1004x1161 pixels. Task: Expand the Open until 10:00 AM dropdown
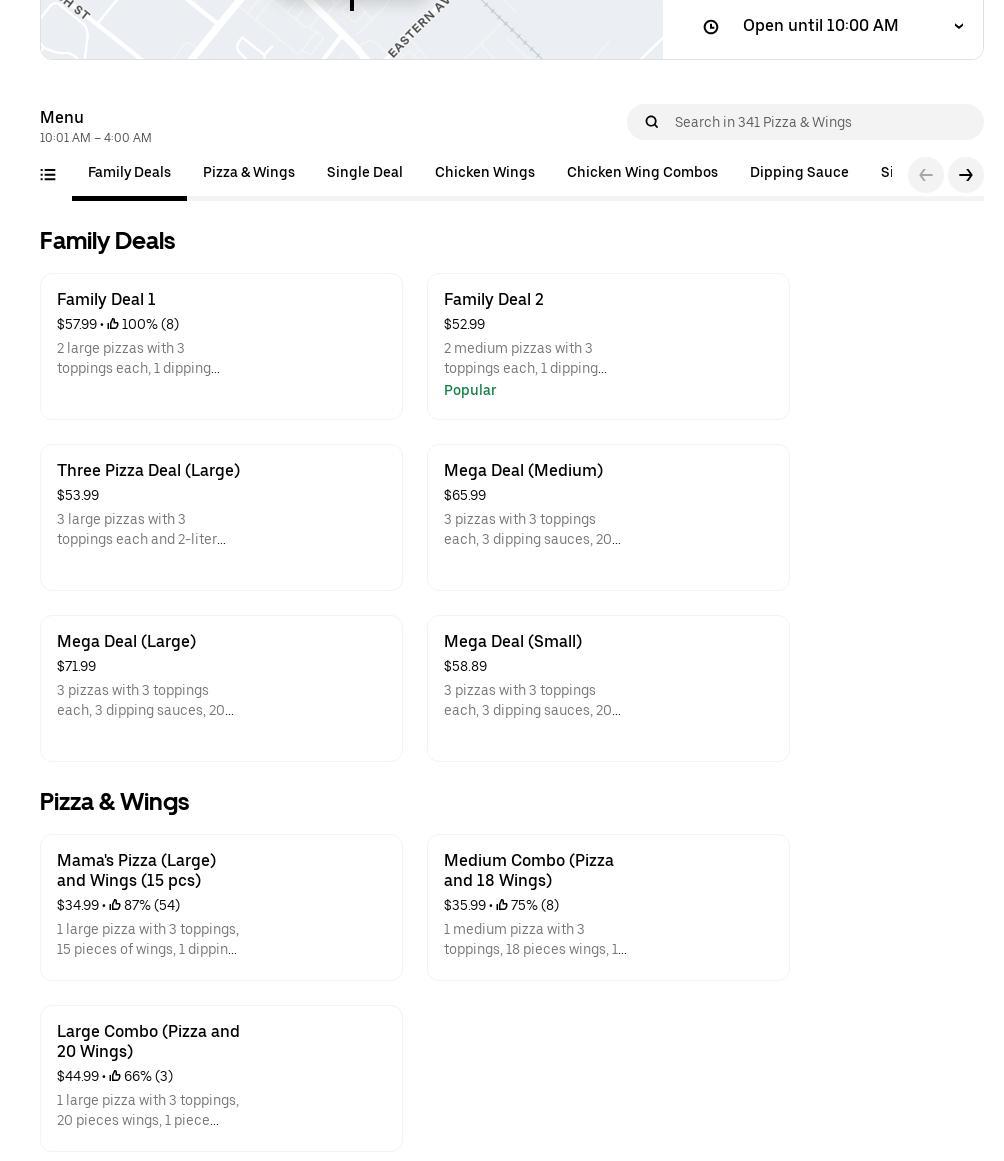pos(820,26)
